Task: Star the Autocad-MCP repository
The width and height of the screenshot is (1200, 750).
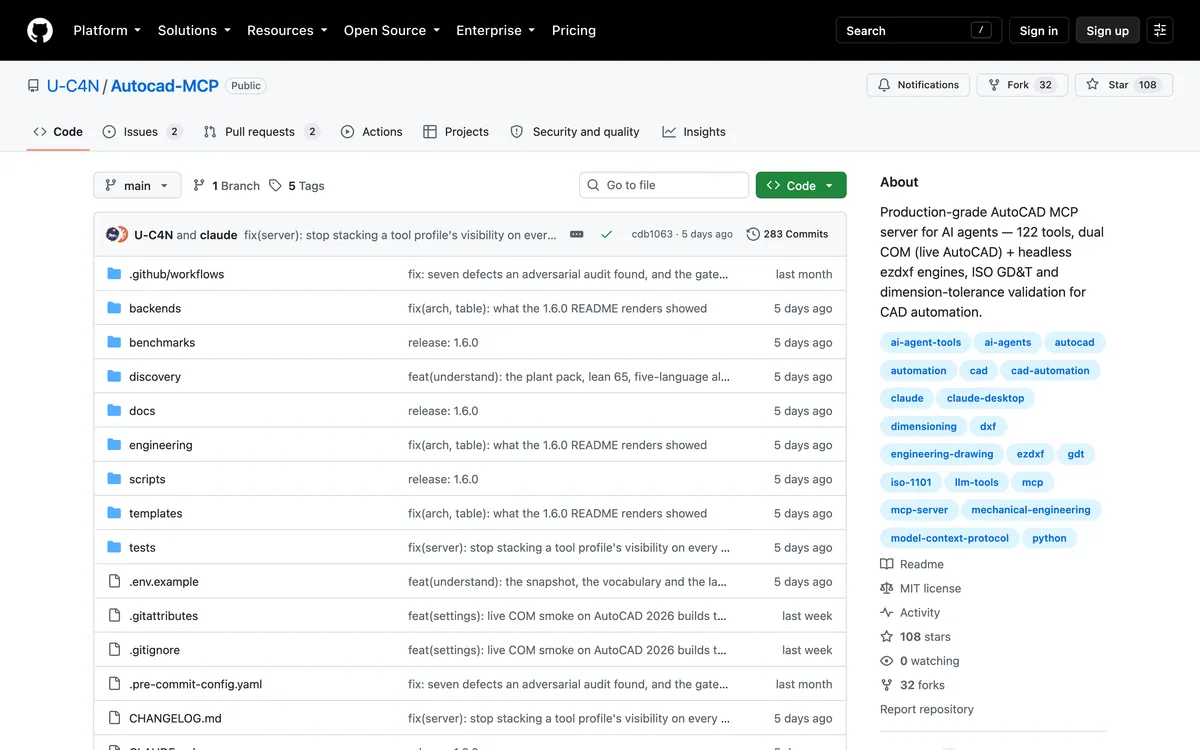Action: pyautogui.click(x=1123, y=85)
